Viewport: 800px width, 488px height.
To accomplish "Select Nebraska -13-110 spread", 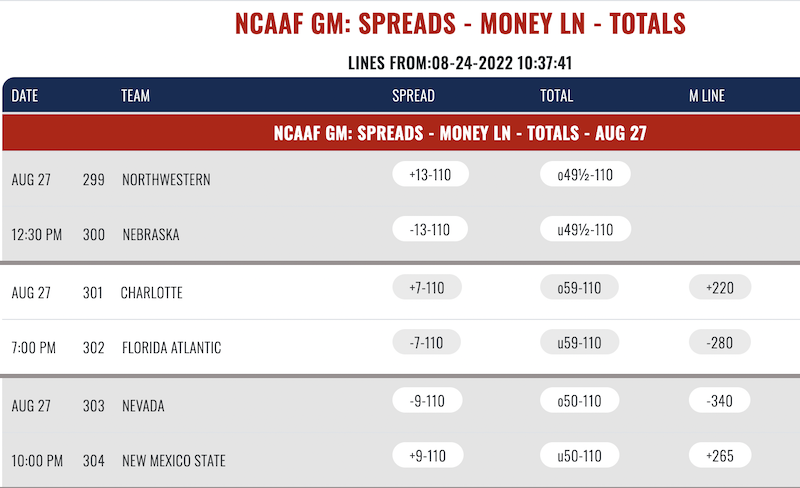I will click(x=429, y=229).
